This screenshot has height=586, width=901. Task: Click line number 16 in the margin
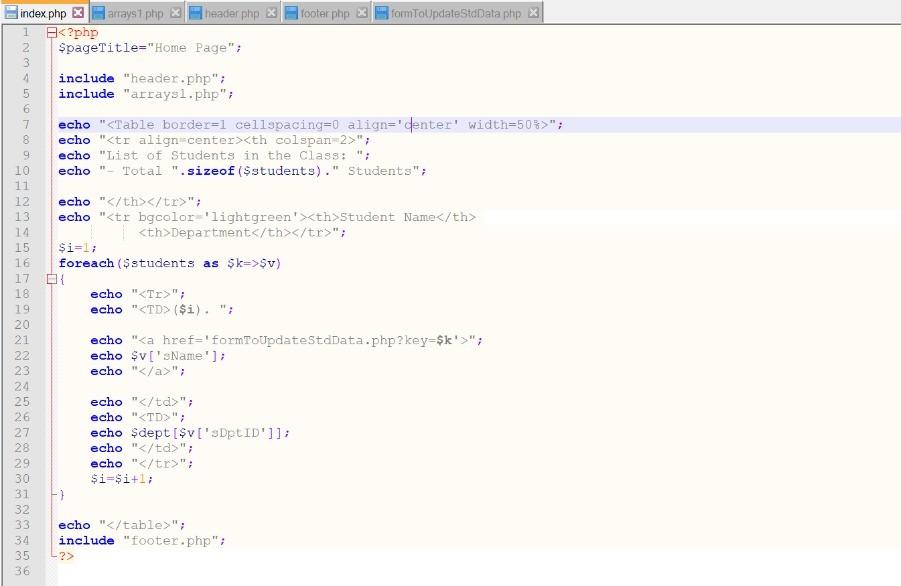click(x=22, y=263)
